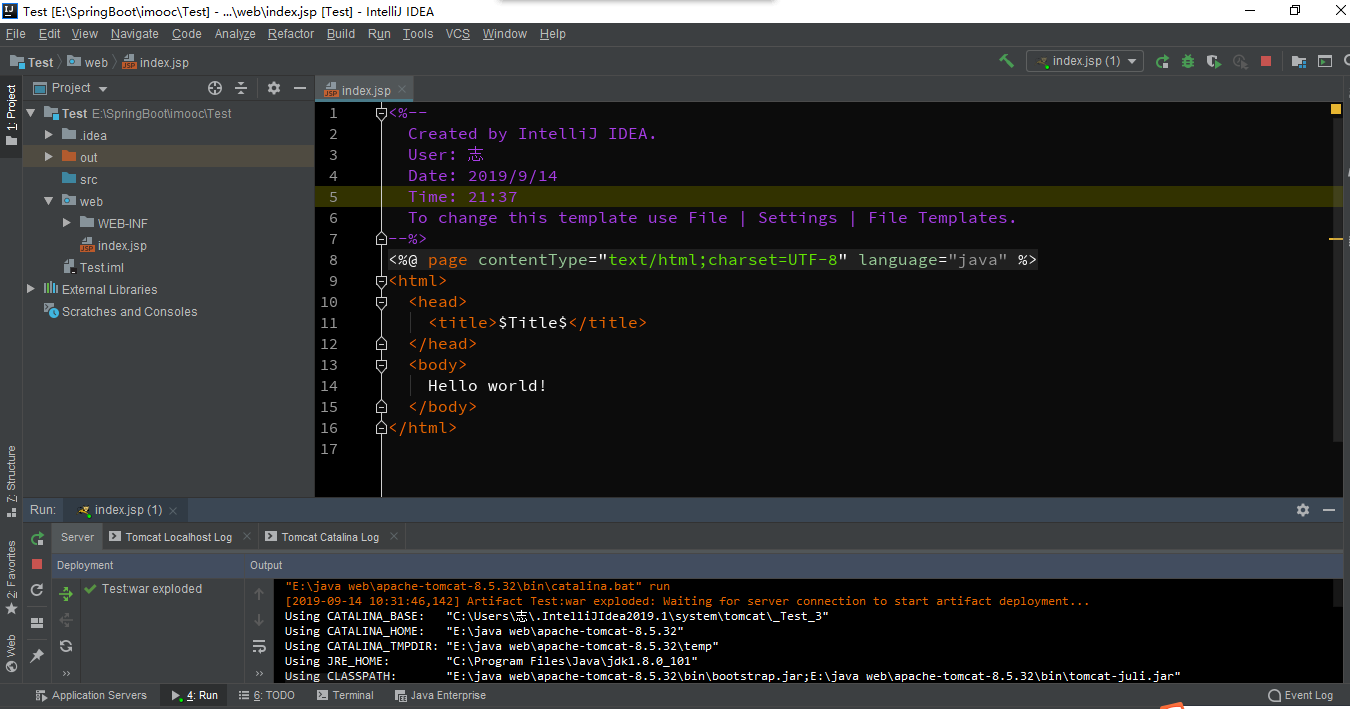Open Application Servers tool window
The height and width of the screenshot is (709, 1350).
pos(91,696)
